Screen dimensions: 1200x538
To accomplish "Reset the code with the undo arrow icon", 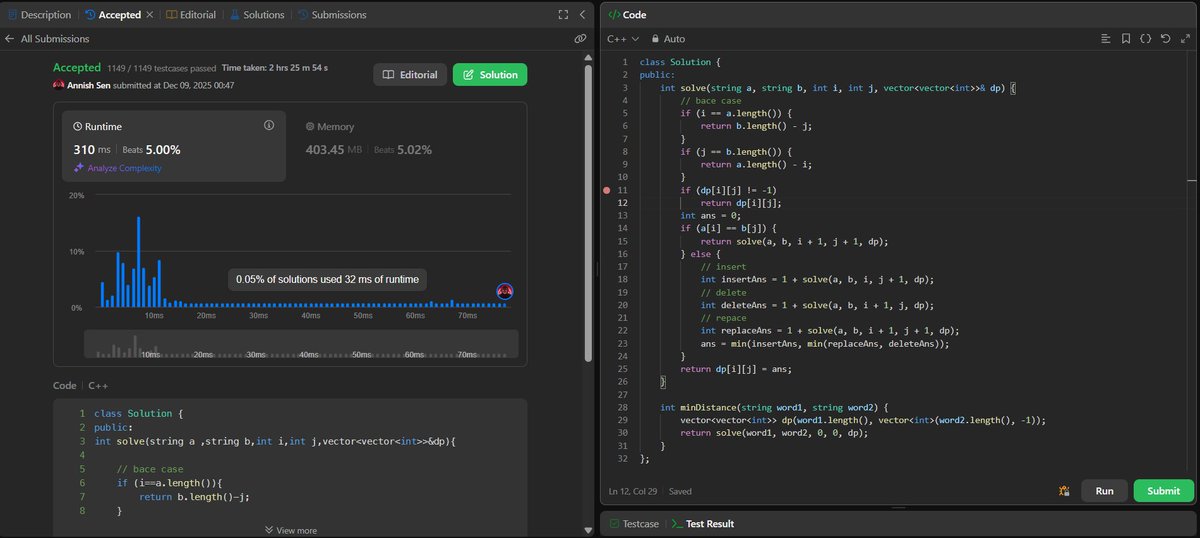I will point(1165,39).
